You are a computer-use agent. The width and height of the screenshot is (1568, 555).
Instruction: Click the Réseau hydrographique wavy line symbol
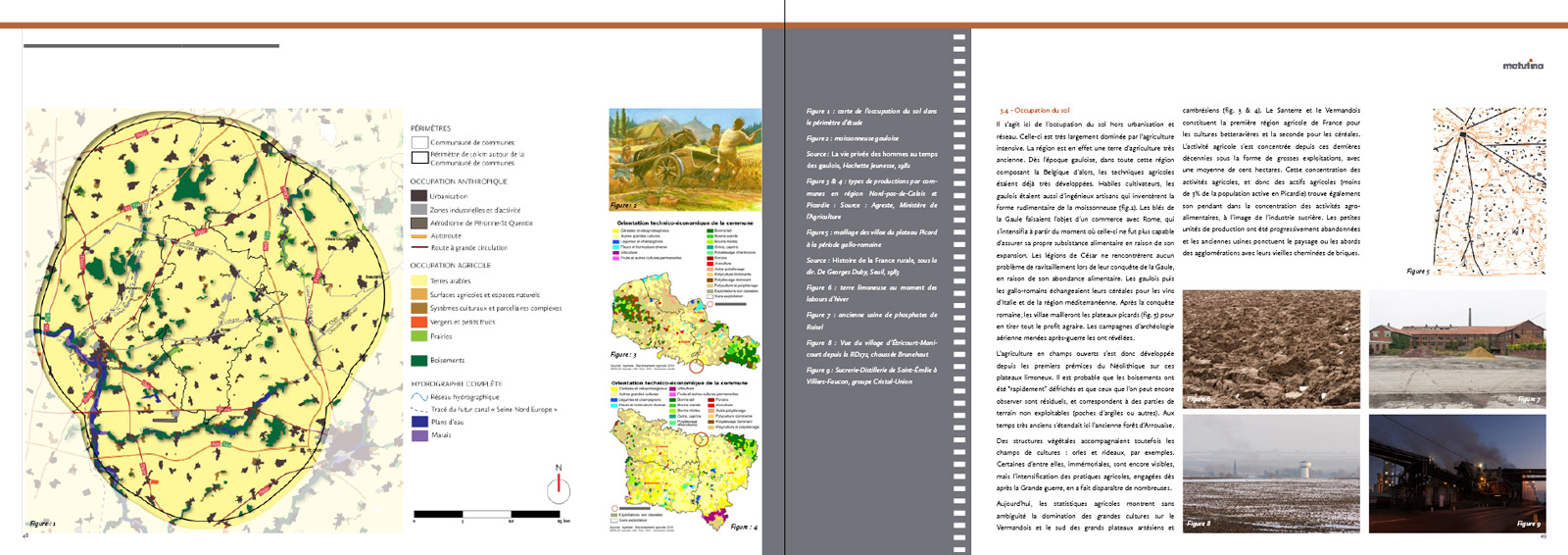[x=418, y=397]
